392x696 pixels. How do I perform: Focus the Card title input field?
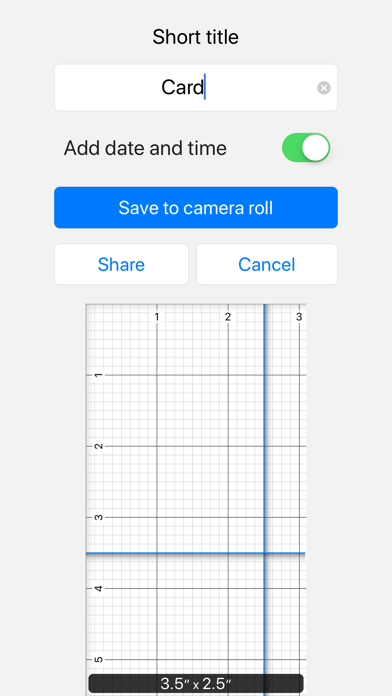[x=196, y=87]
